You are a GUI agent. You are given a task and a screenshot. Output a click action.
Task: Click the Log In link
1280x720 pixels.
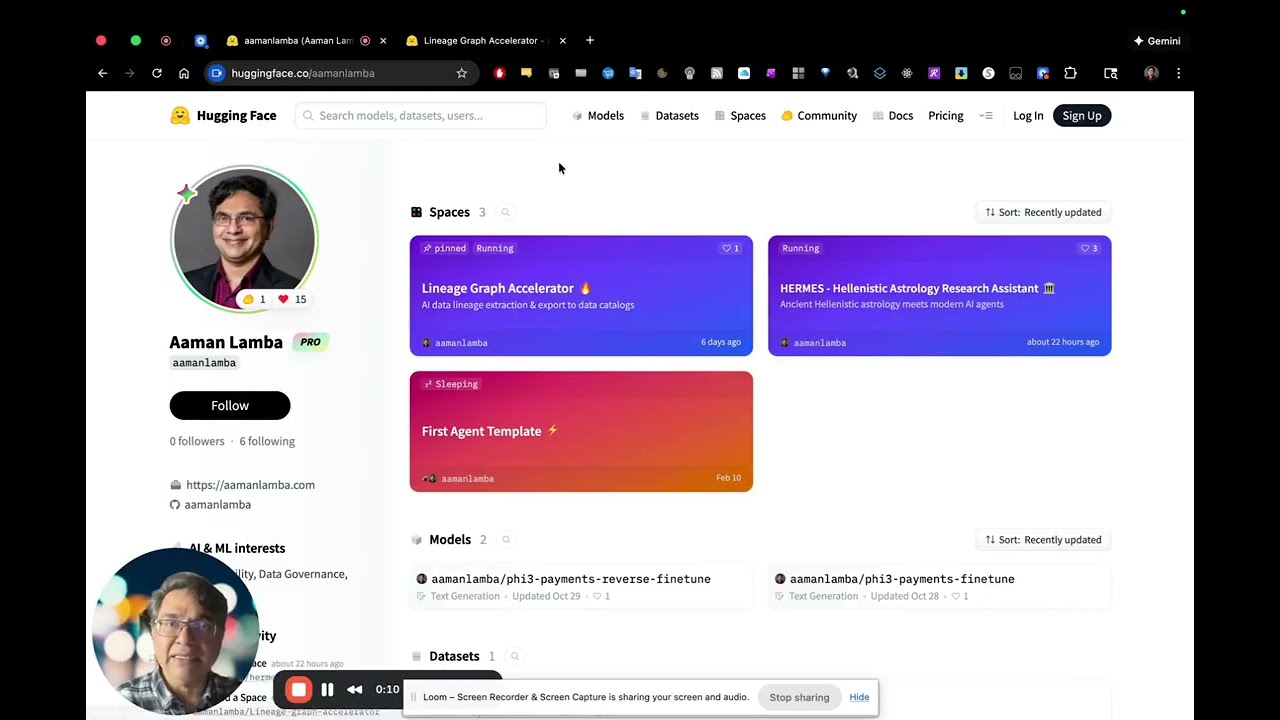tap(1028, 115)
